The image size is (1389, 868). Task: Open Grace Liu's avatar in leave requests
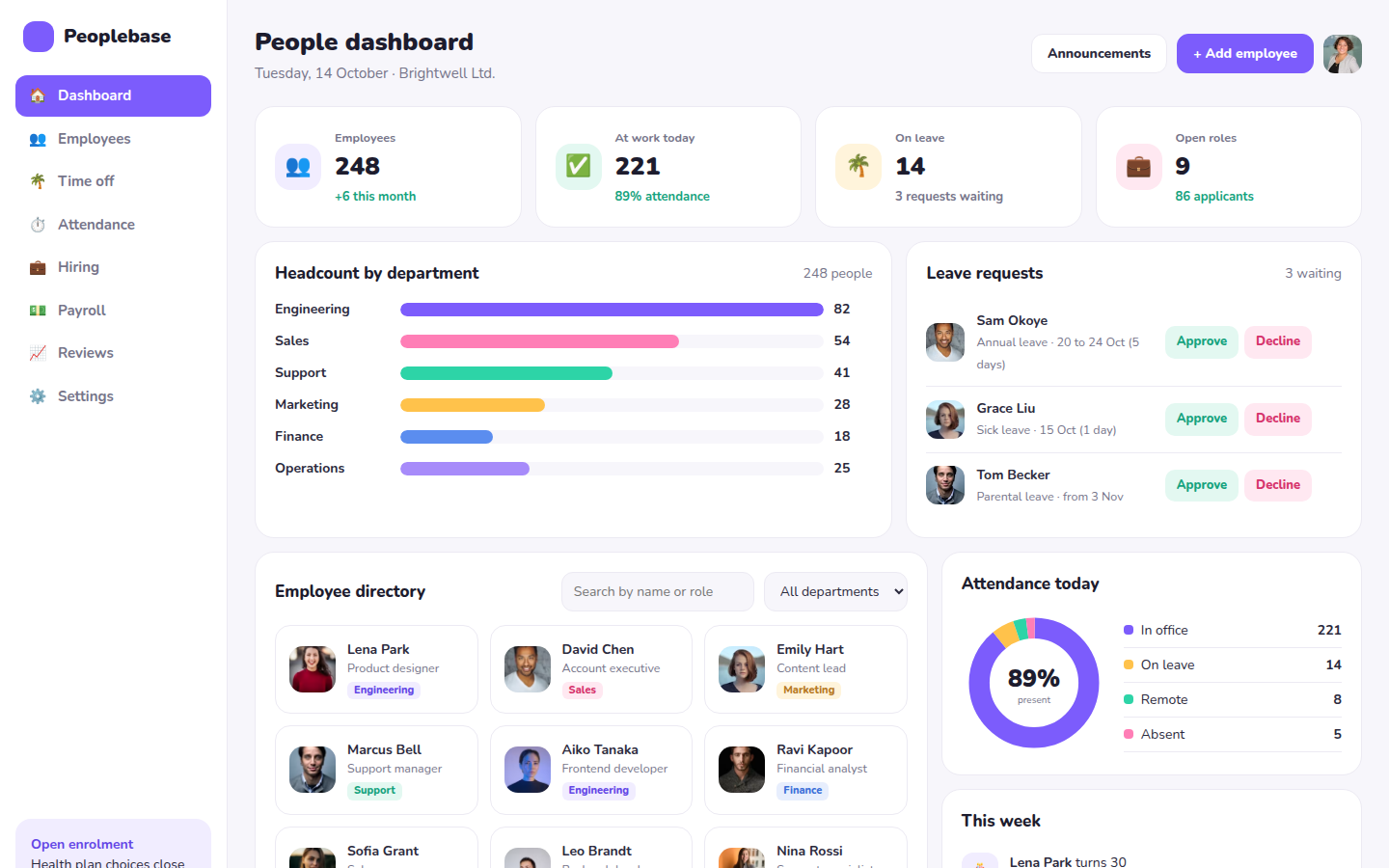coord(945,420)
